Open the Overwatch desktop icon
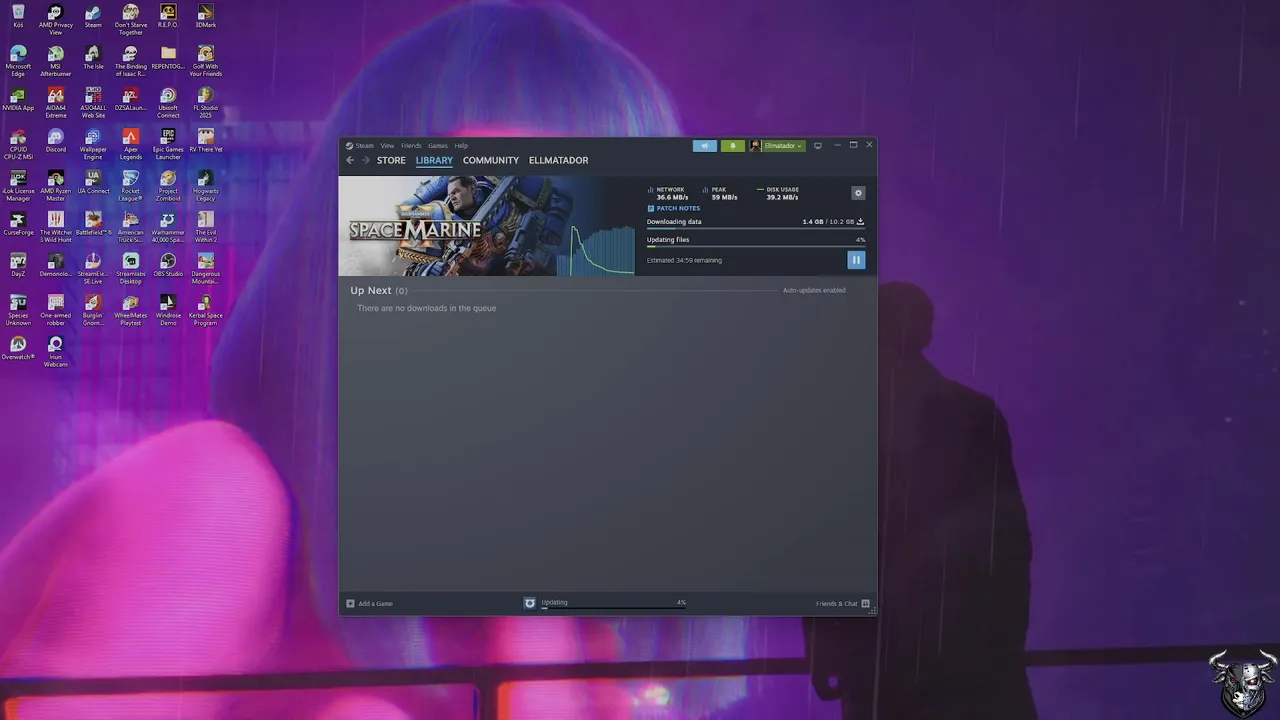The image size is (1280, 720). click(x=18, y=346)
